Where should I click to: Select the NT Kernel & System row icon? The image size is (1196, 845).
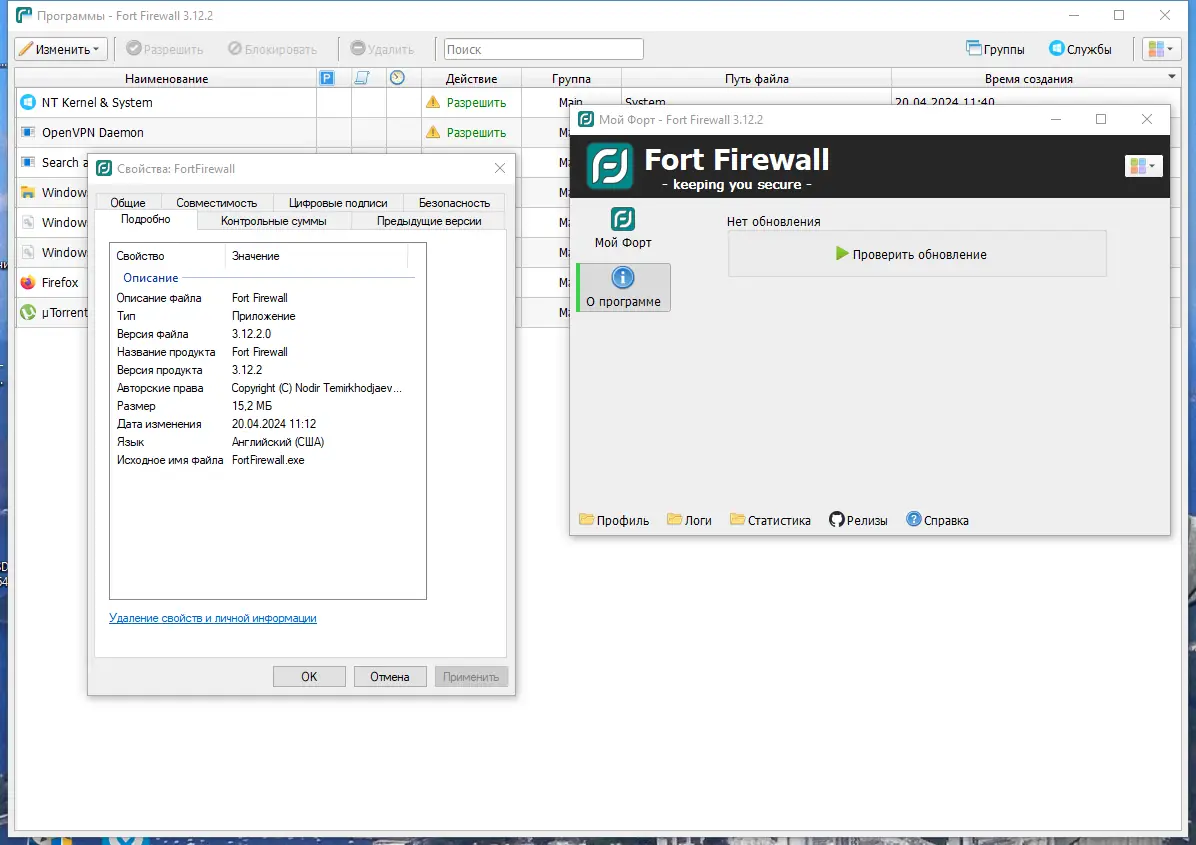click(28, 102)
